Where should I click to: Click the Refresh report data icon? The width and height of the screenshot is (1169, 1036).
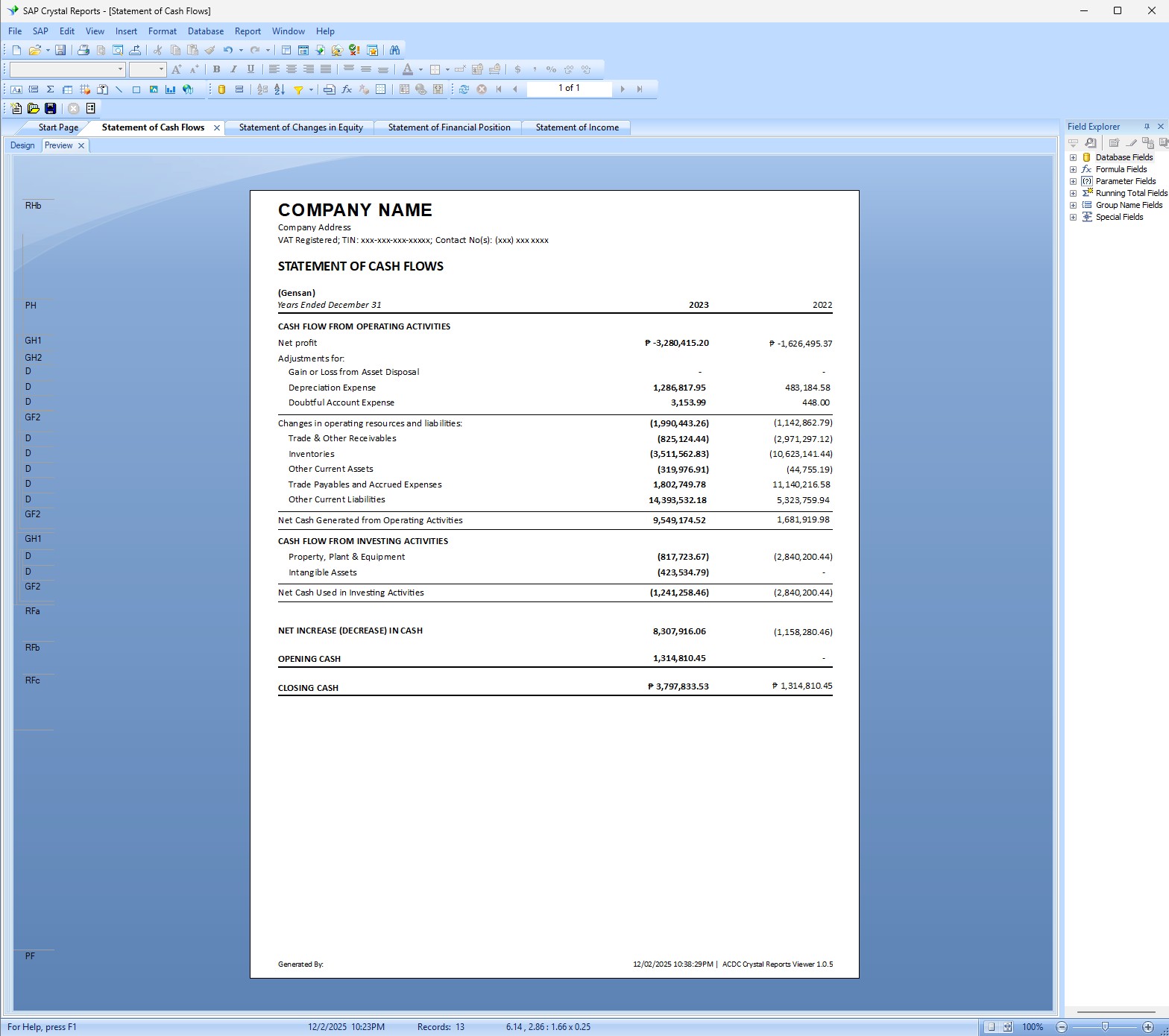click(464, 89)
